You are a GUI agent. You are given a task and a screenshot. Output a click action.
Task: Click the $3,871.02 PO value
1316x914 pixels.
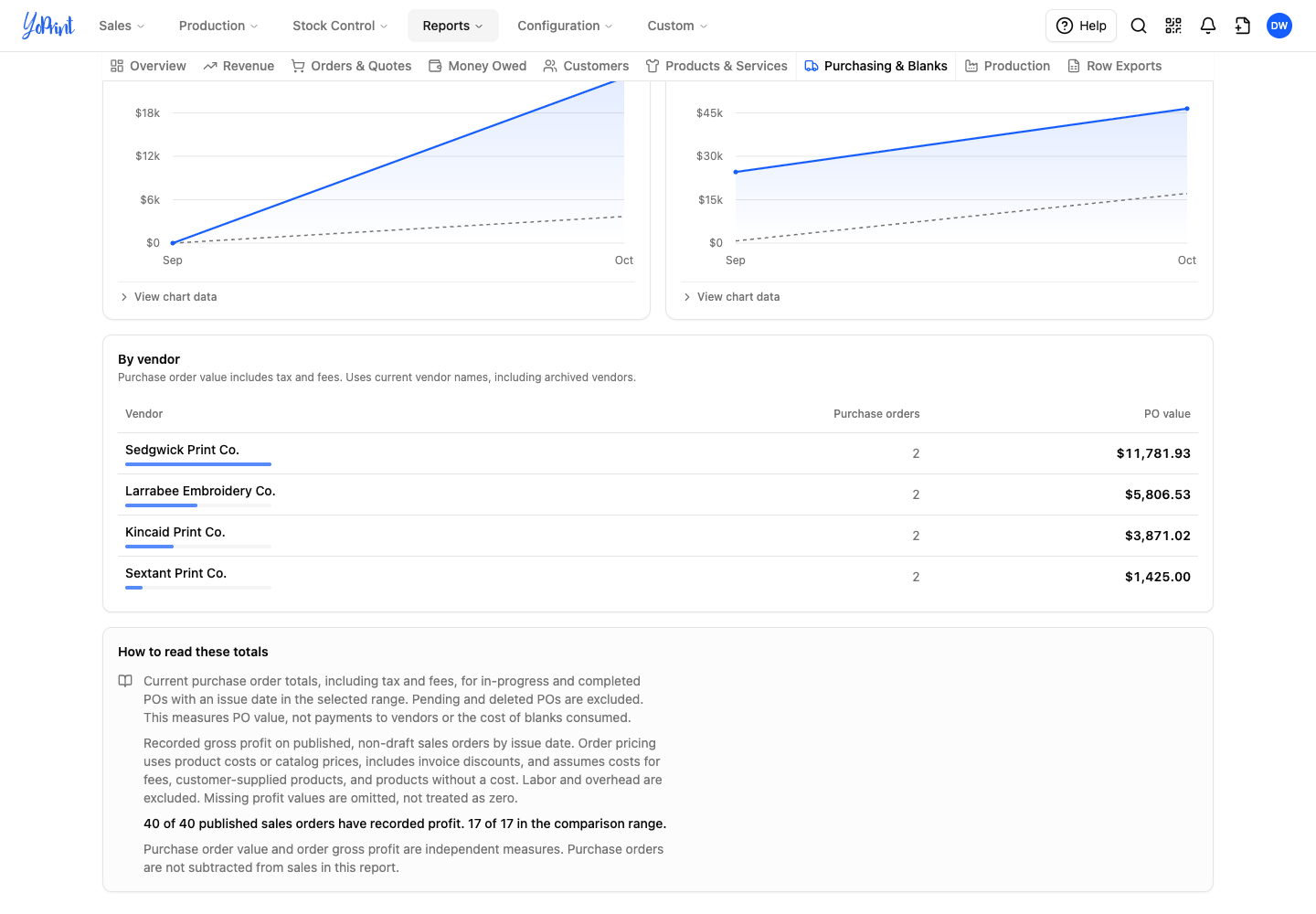tap(1158, 536)
